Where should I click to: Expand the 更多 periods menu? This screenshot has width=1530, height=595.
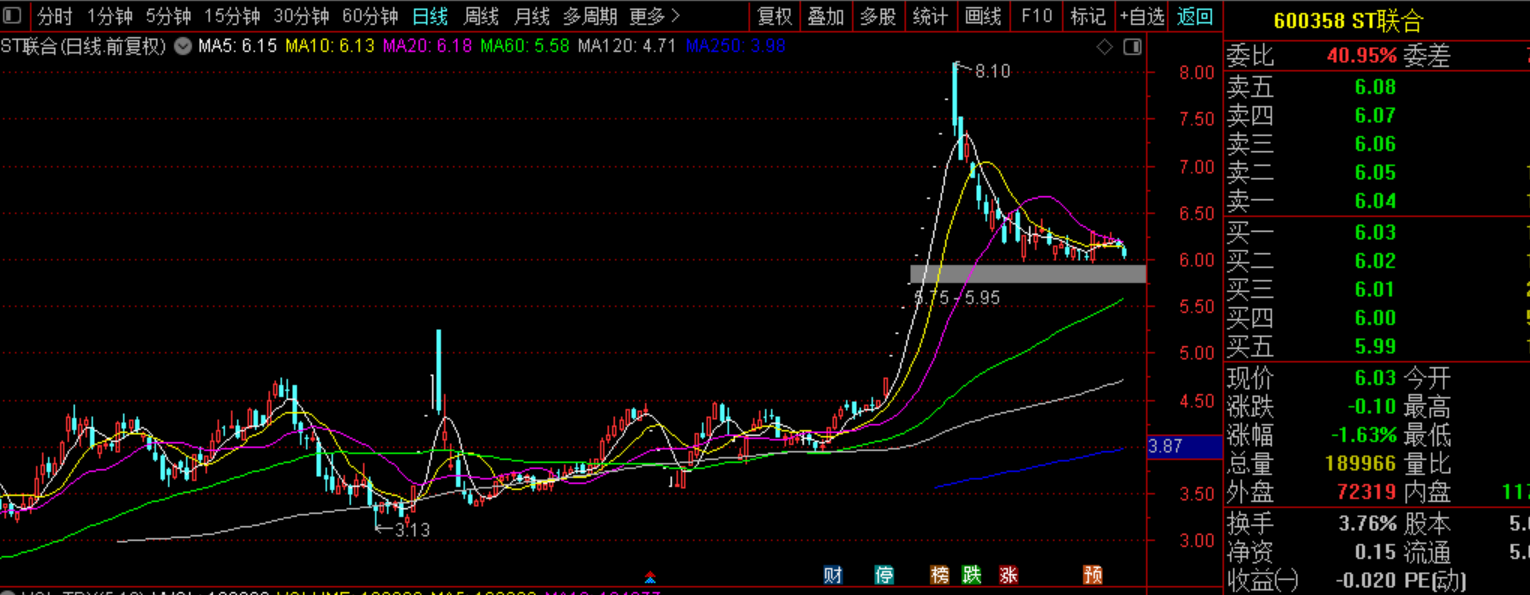655,16
